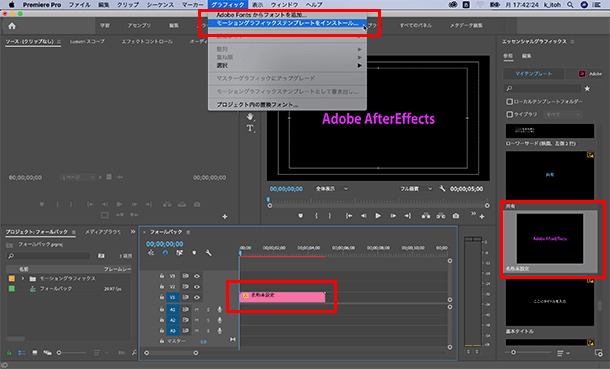Viewport: 610px width, 369px height.
Task: Enable the Libraries checkbox in Essential Graphics
Action: (509, 114)
